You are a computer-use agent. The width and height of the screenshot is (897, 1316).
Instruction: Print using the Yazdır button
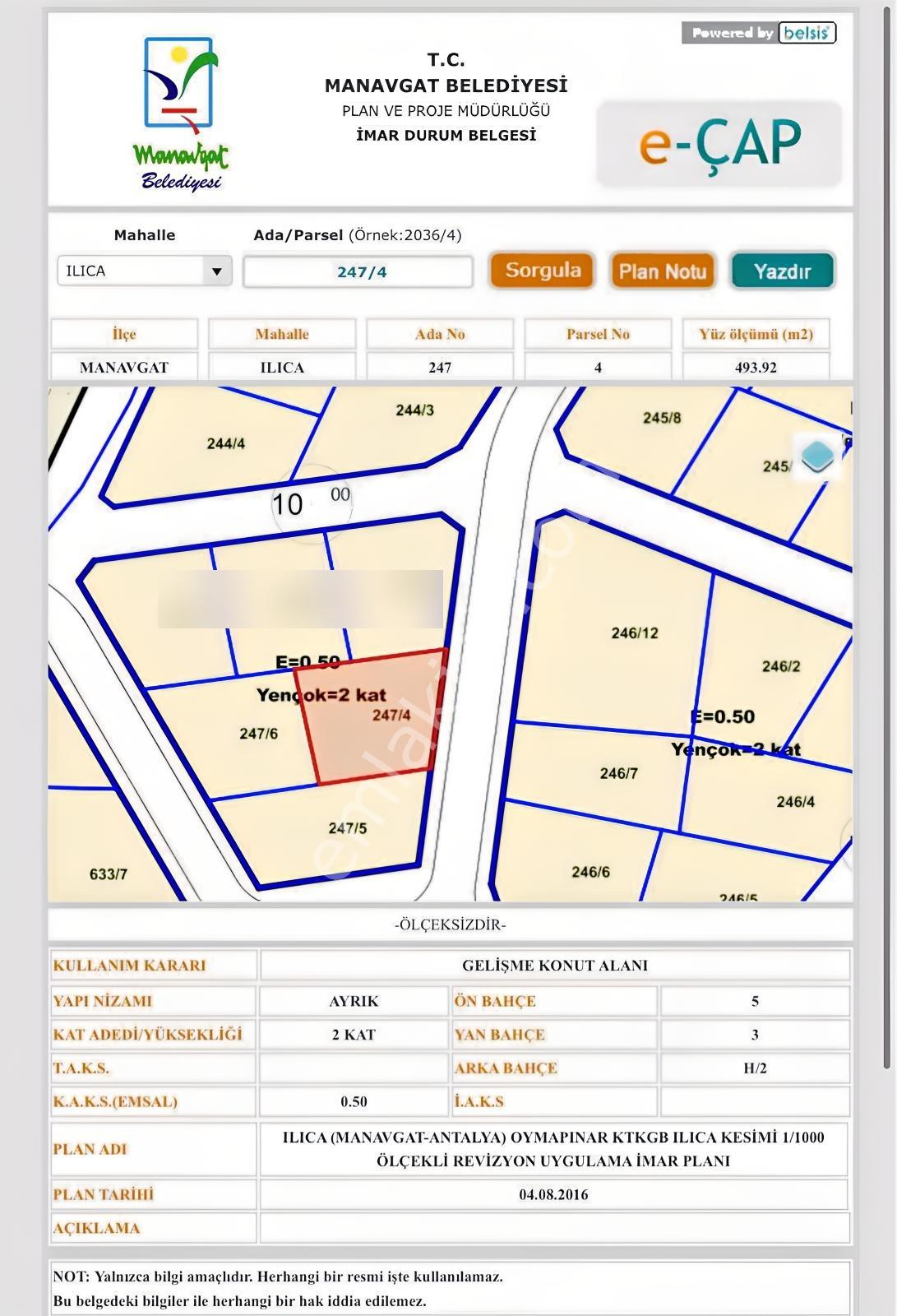pos(783,271)
